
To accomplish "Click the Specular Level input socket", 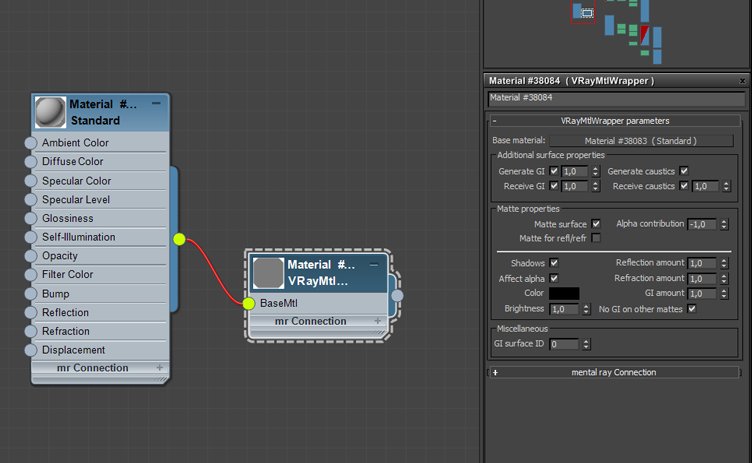I will tap(31, 200).
